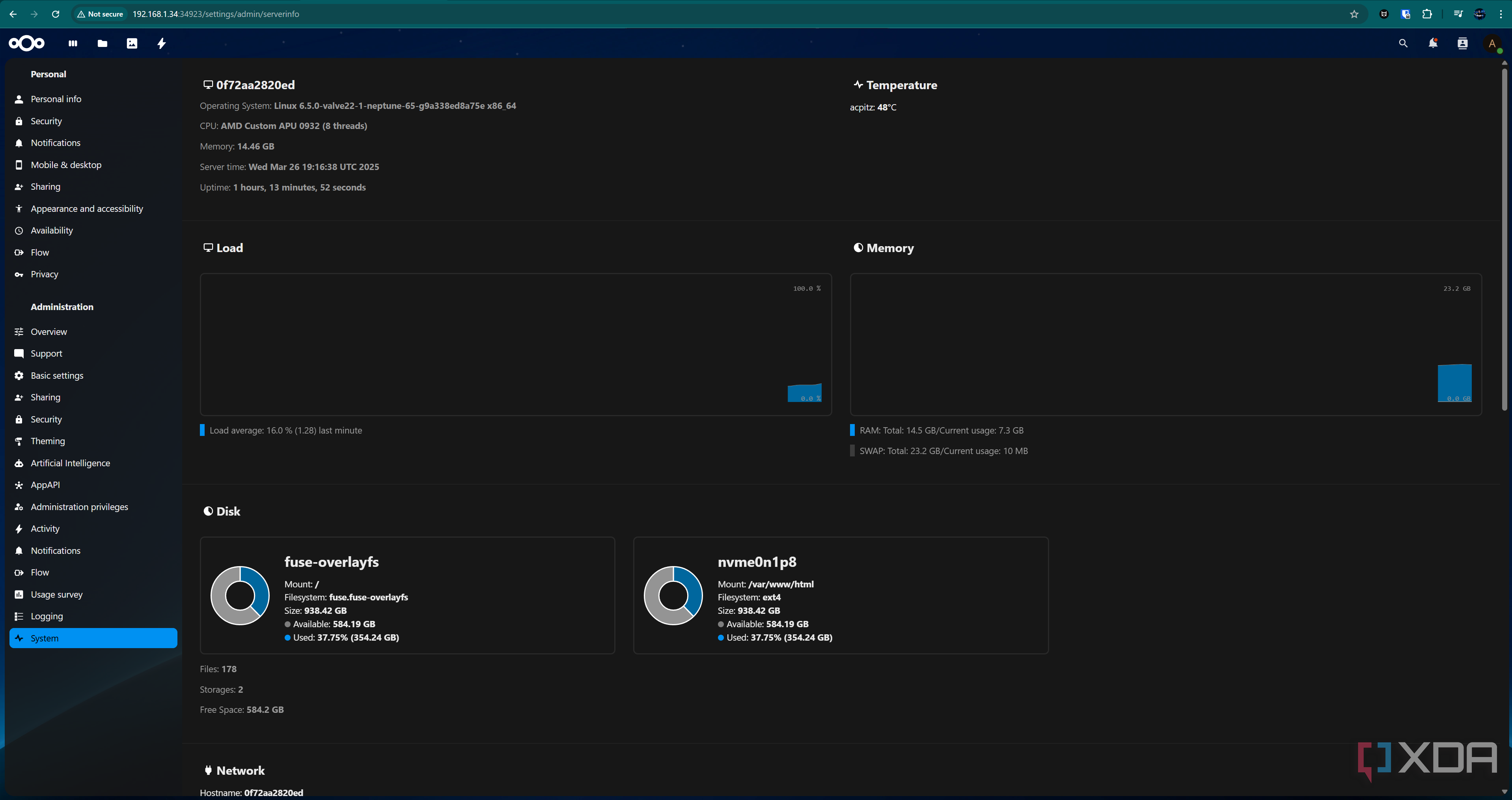This screenshot has height=800, width=1512.
Task: Open administration Notifications settings
Action: tap(93, 550)
